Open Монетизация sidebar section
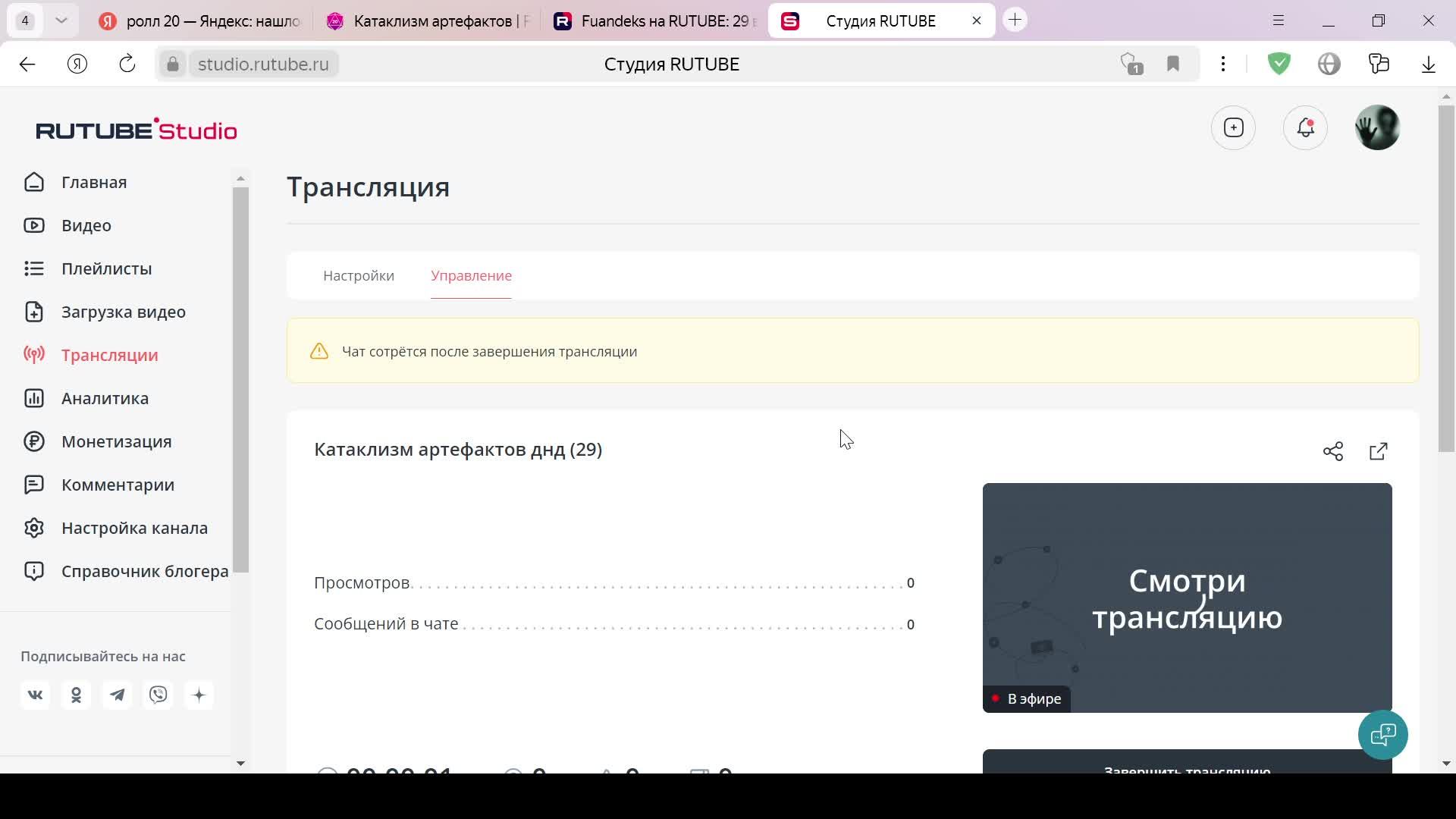This screenshot has width=1456, height=819. pos(116,441)
